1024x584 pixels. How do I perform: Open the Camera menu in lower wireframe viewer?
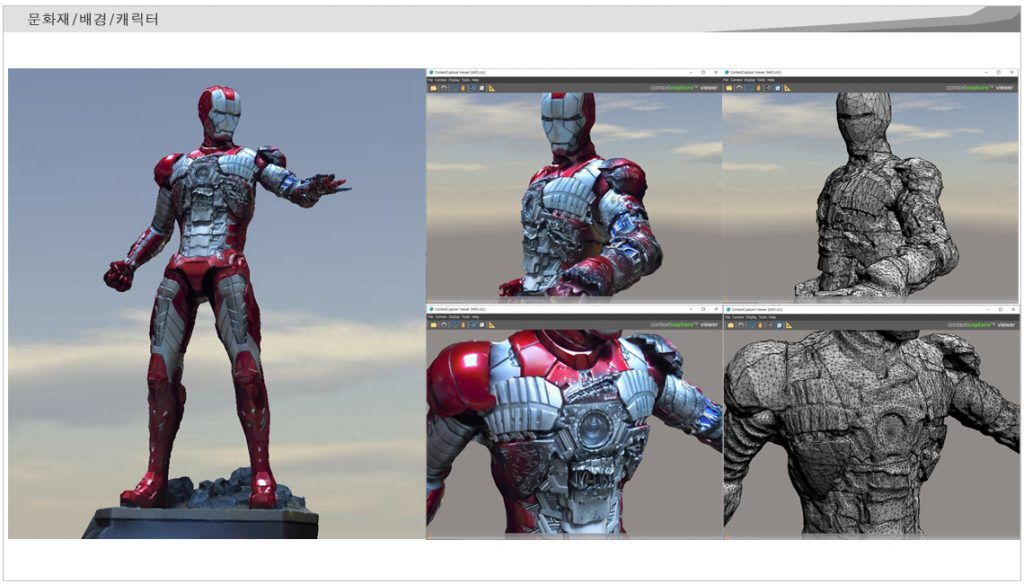(x=737, y=317)
